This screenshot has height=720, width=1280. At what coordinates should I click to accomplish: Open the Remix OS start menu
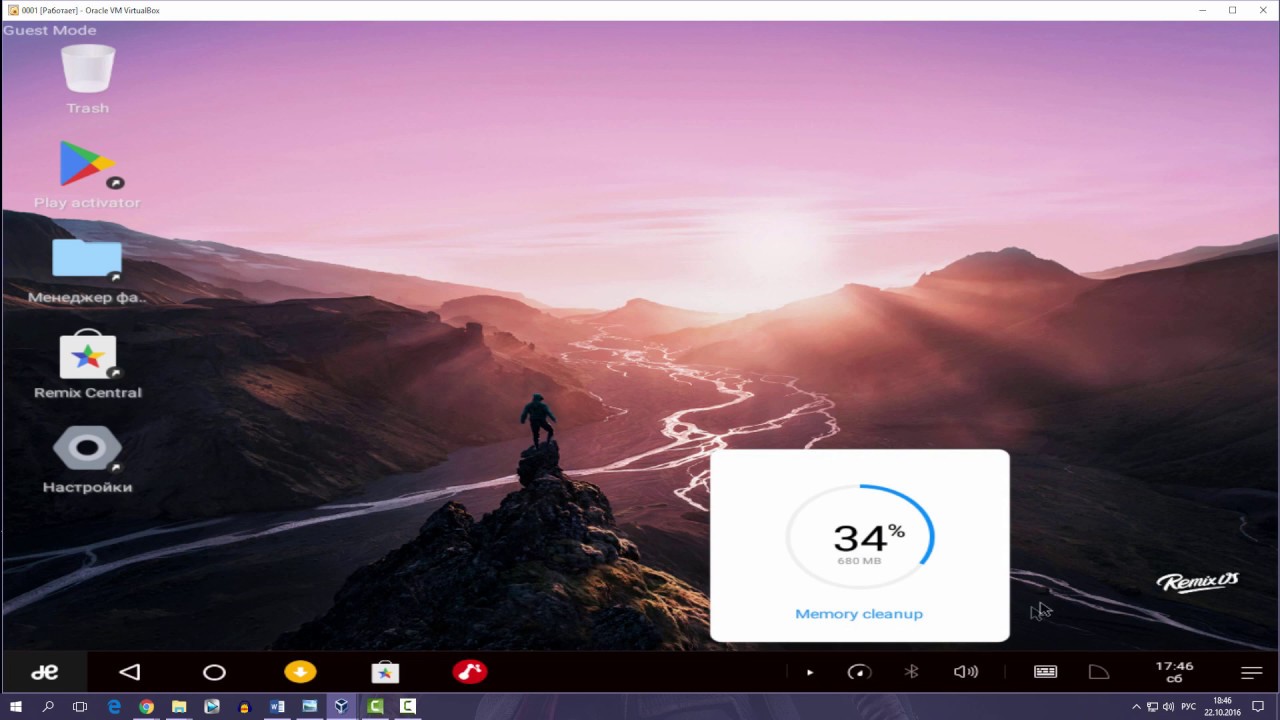(x=44, y=672)
